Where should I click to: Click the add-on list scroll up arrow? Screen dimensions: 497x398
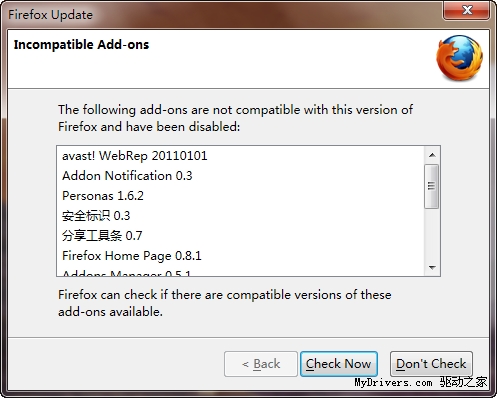432,155
